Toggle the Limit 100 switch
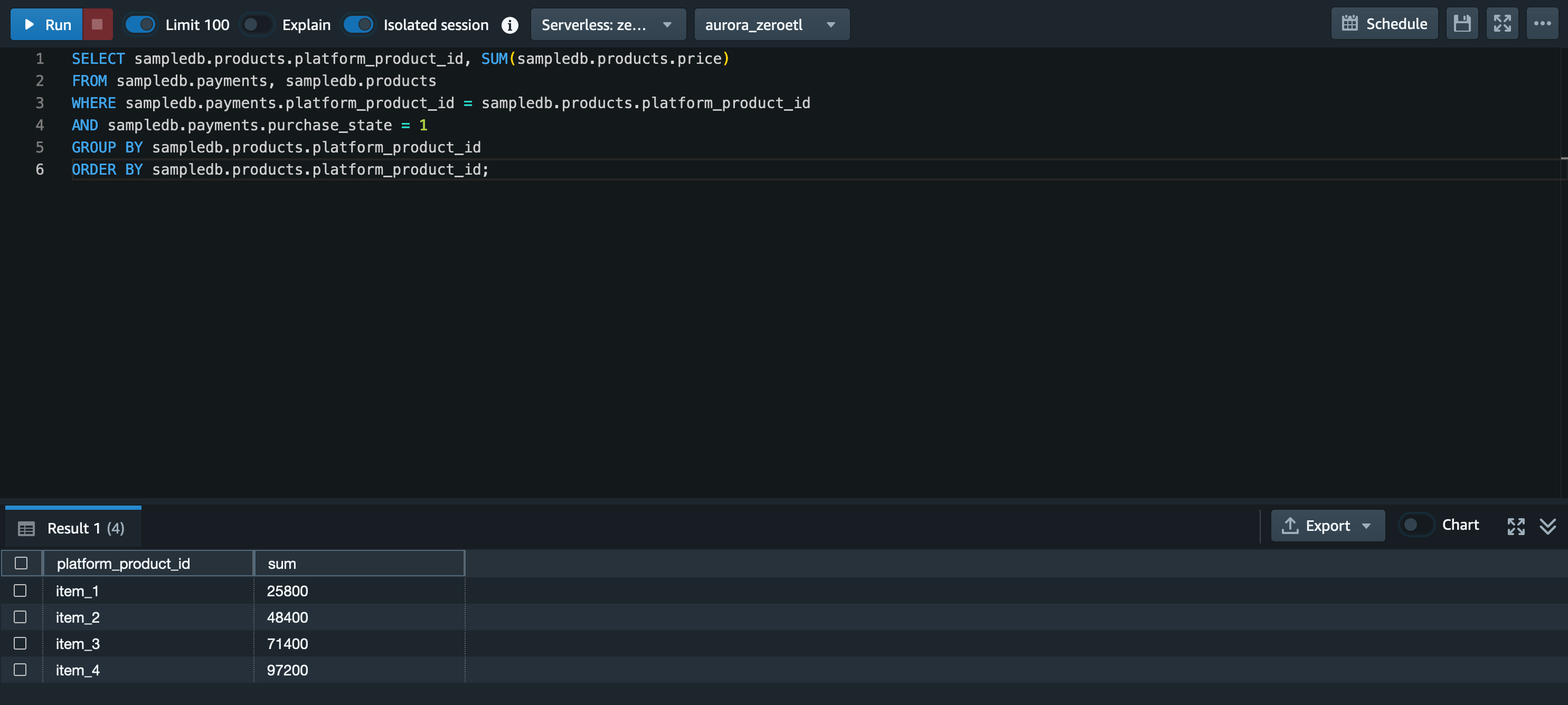 click(140, 24)
